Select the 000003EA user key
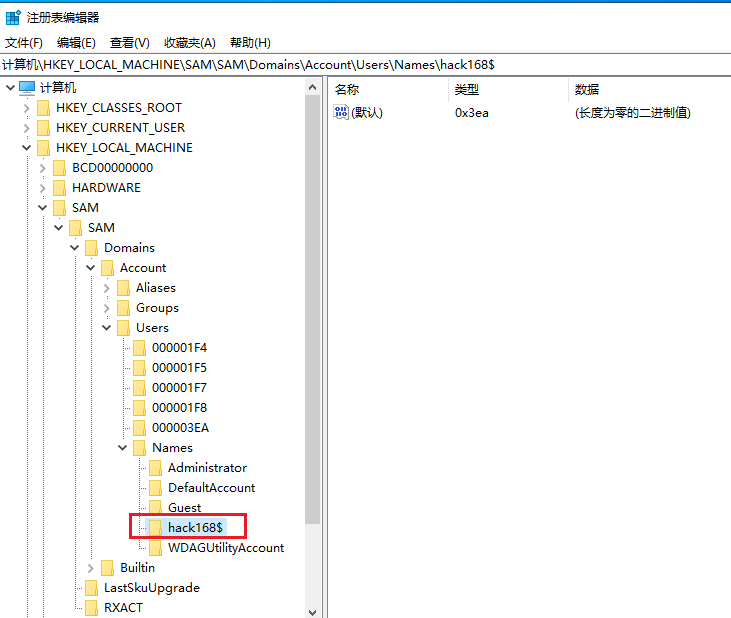This screenshot has width=731, height=618. pos(179,428)
